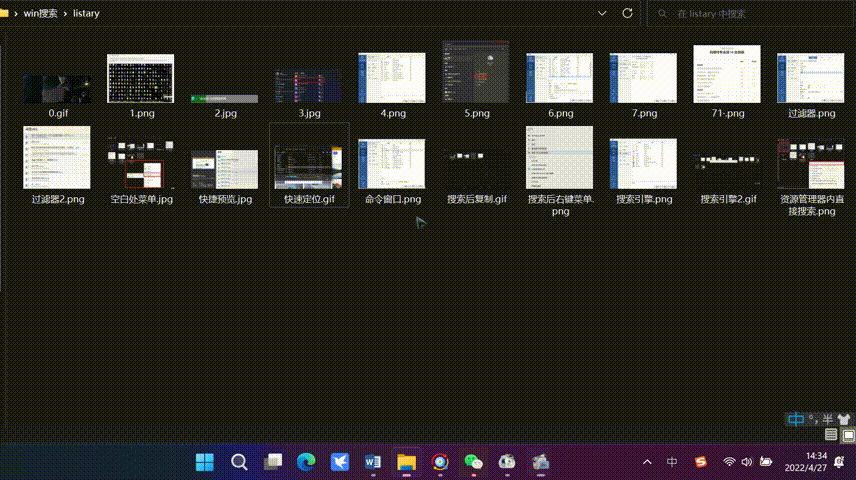Screen dimensions: 856x480
Task: Expand the chevron after win搜索 breadcrumb
Action: pyautogui.click(x=65, y=14)
